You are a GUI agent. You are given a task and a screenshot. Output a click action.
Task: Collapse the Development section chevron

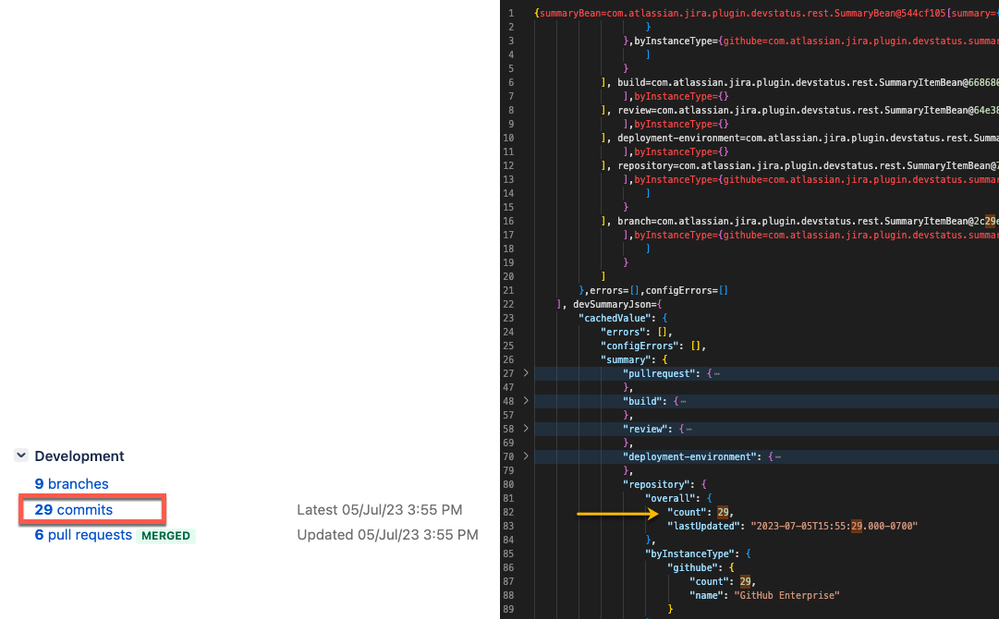point(21,455)
